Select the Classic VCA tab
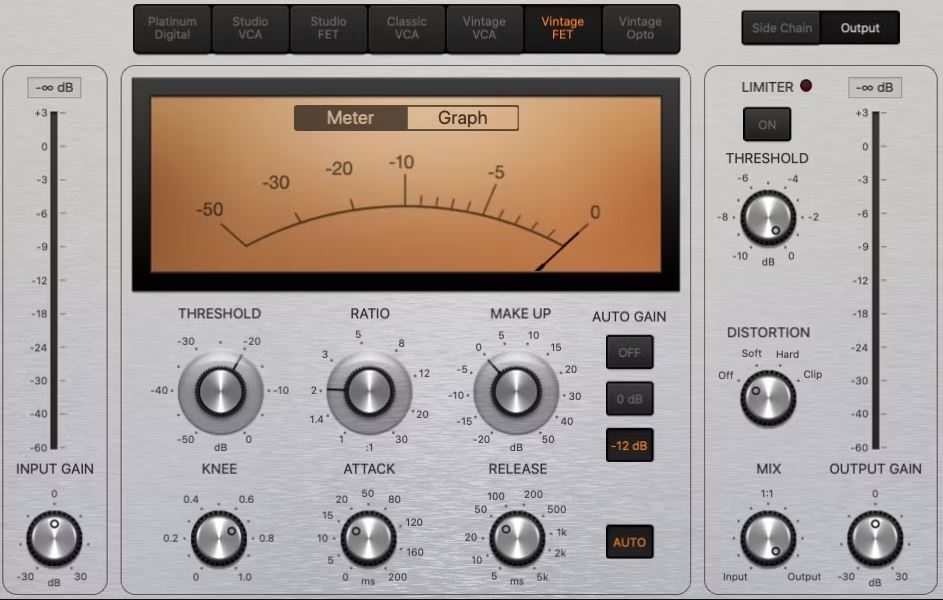 click(x=407, y=28)
